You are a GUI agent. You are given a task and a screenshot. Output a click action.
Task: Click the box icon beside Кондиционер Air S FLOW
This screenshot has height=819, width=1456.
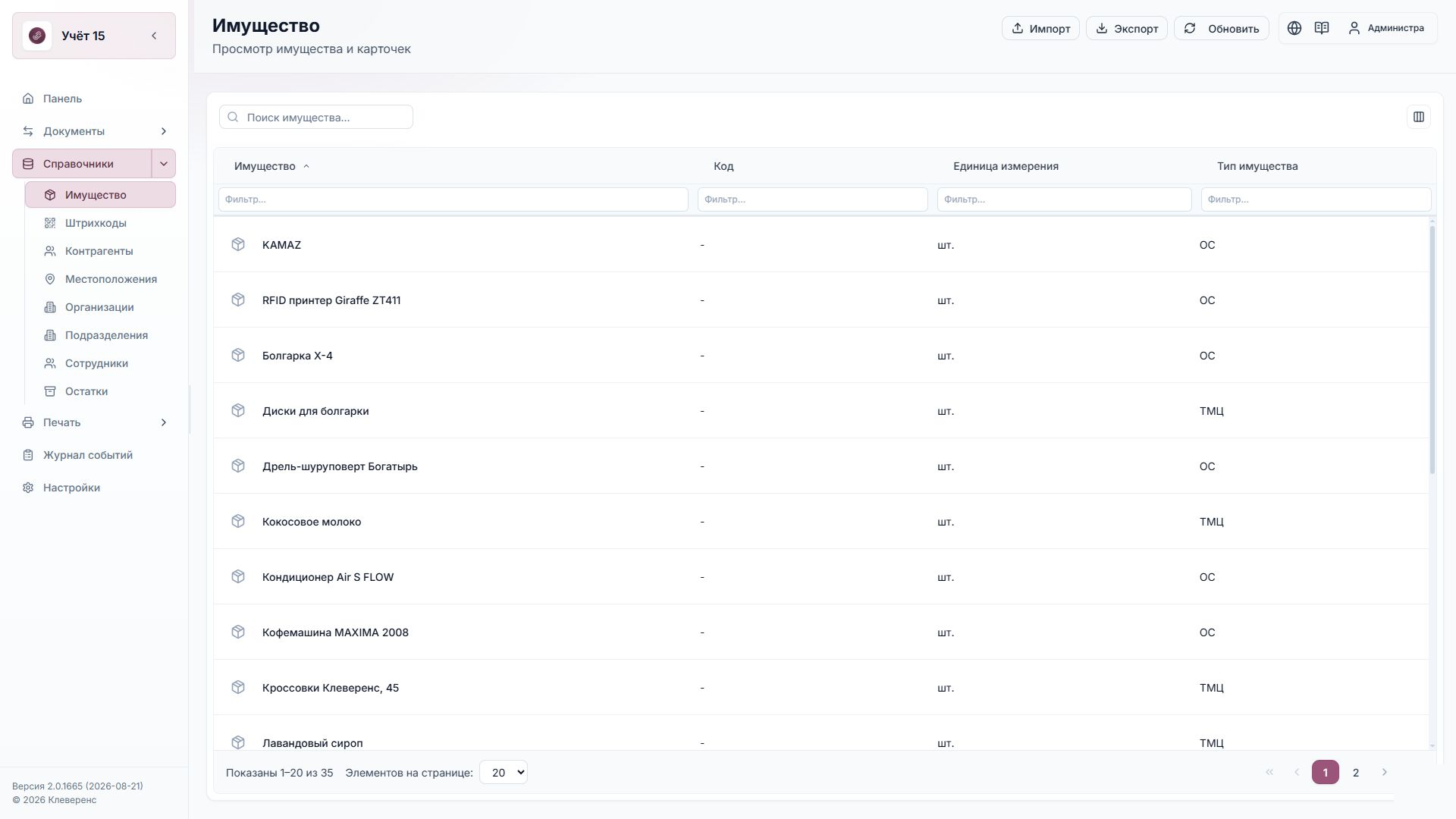tap(238, 576)
